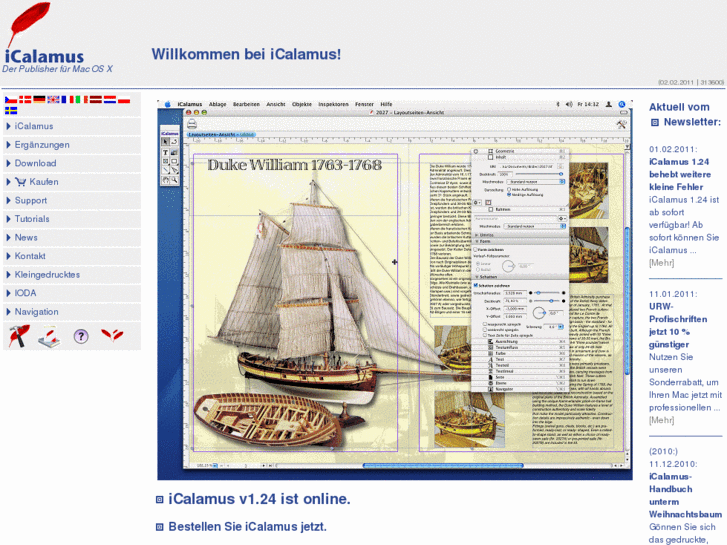Toggle the Inhalt inspector checkbox
The width and height of the screenshot is (727, 545).
click(491, 157)
